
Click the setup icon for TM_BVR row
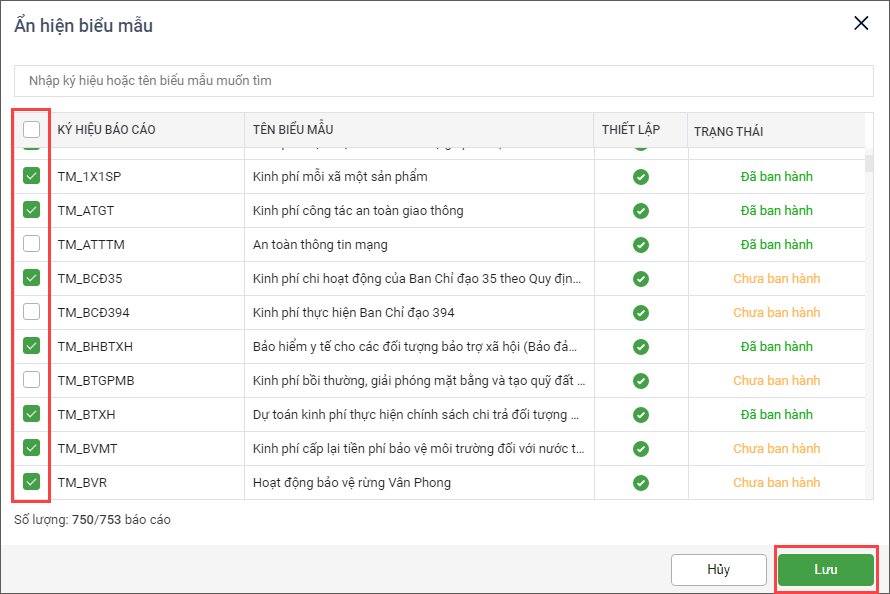[641, 483]
